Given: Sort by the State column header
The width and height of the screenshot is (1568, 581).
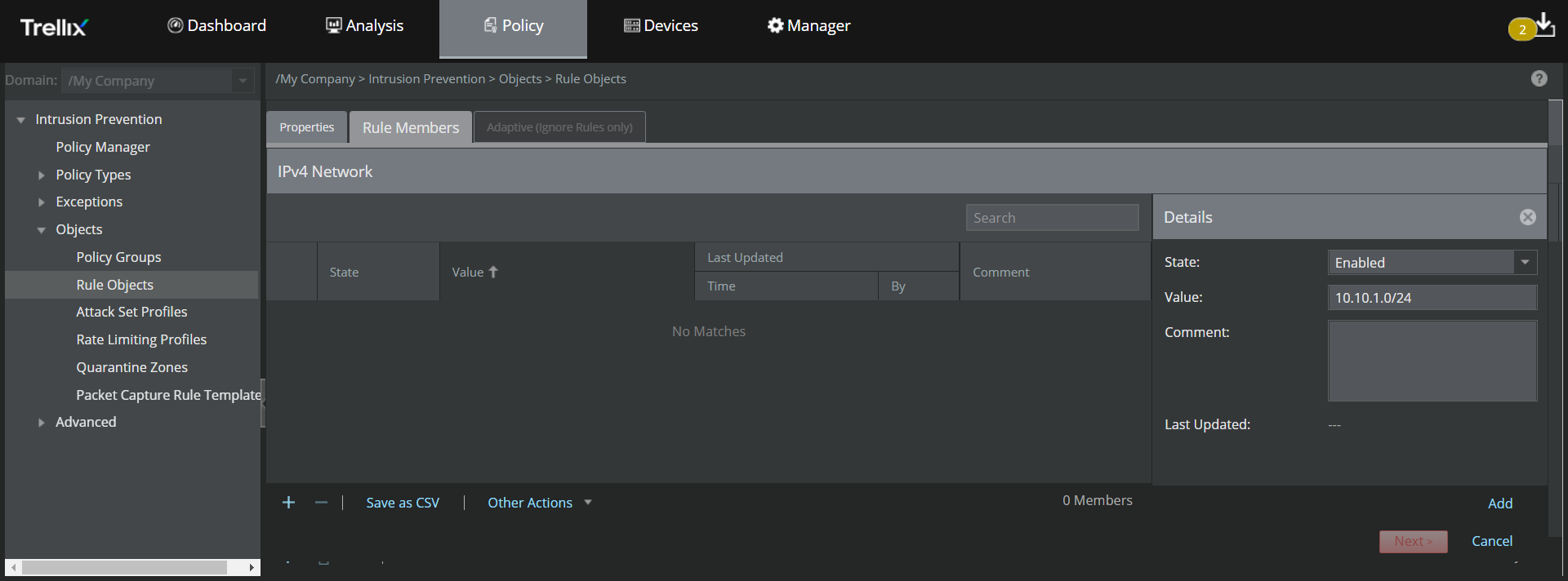Looking at the screenshot, I should (x=378, y=272).
